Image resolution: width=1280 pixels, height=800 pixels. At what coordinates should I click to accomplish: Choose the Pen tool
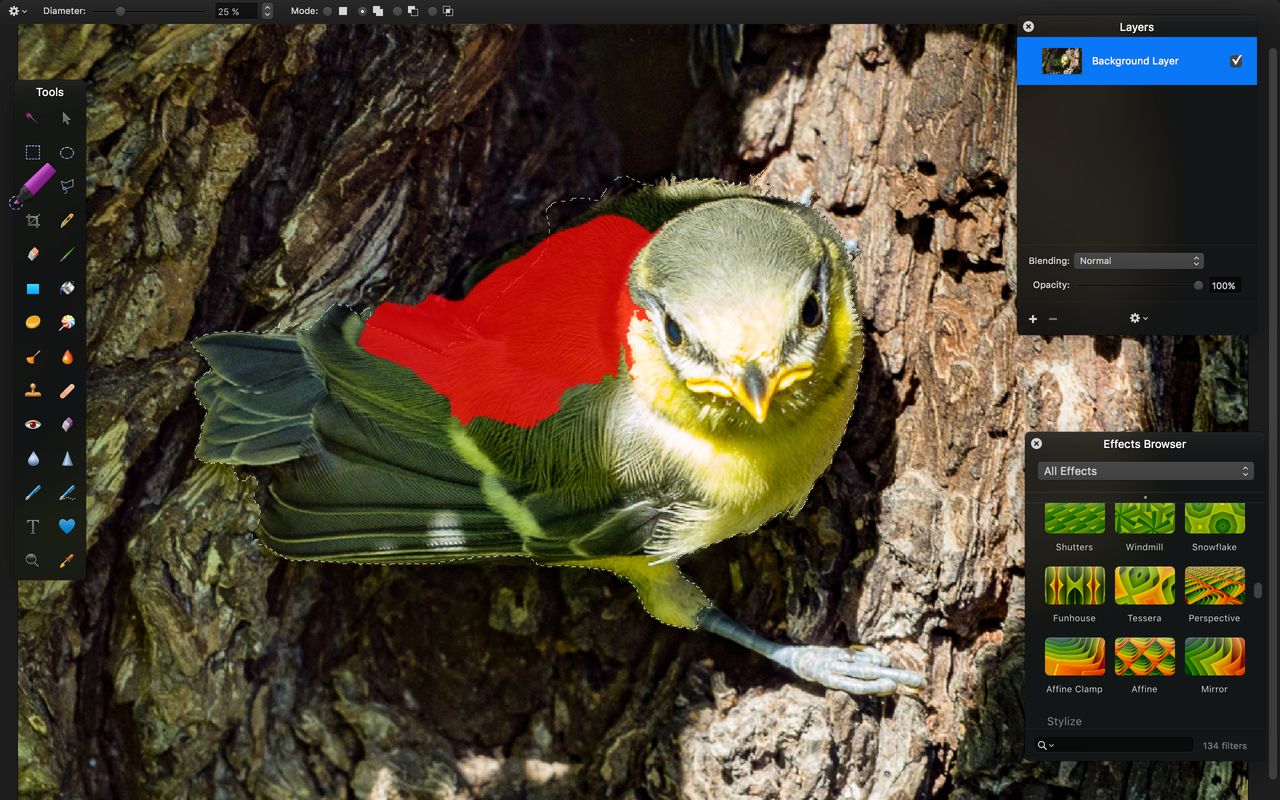pyautogui.click(x=33, y=492)
